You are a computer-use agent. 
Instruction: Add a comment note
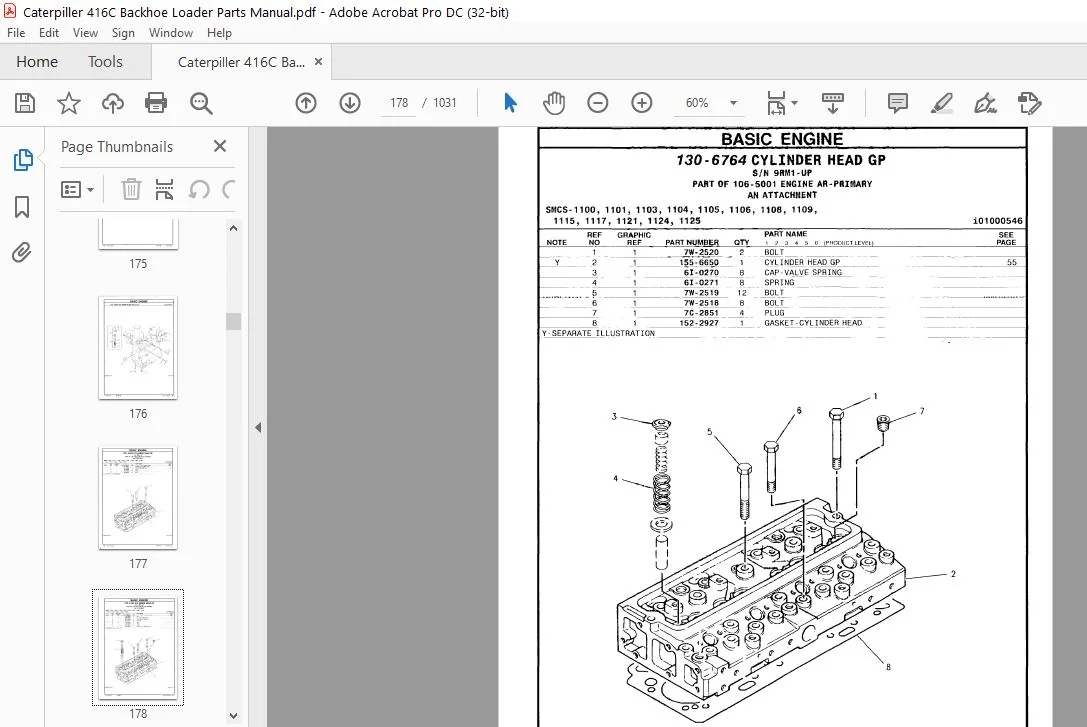[898, 103]
